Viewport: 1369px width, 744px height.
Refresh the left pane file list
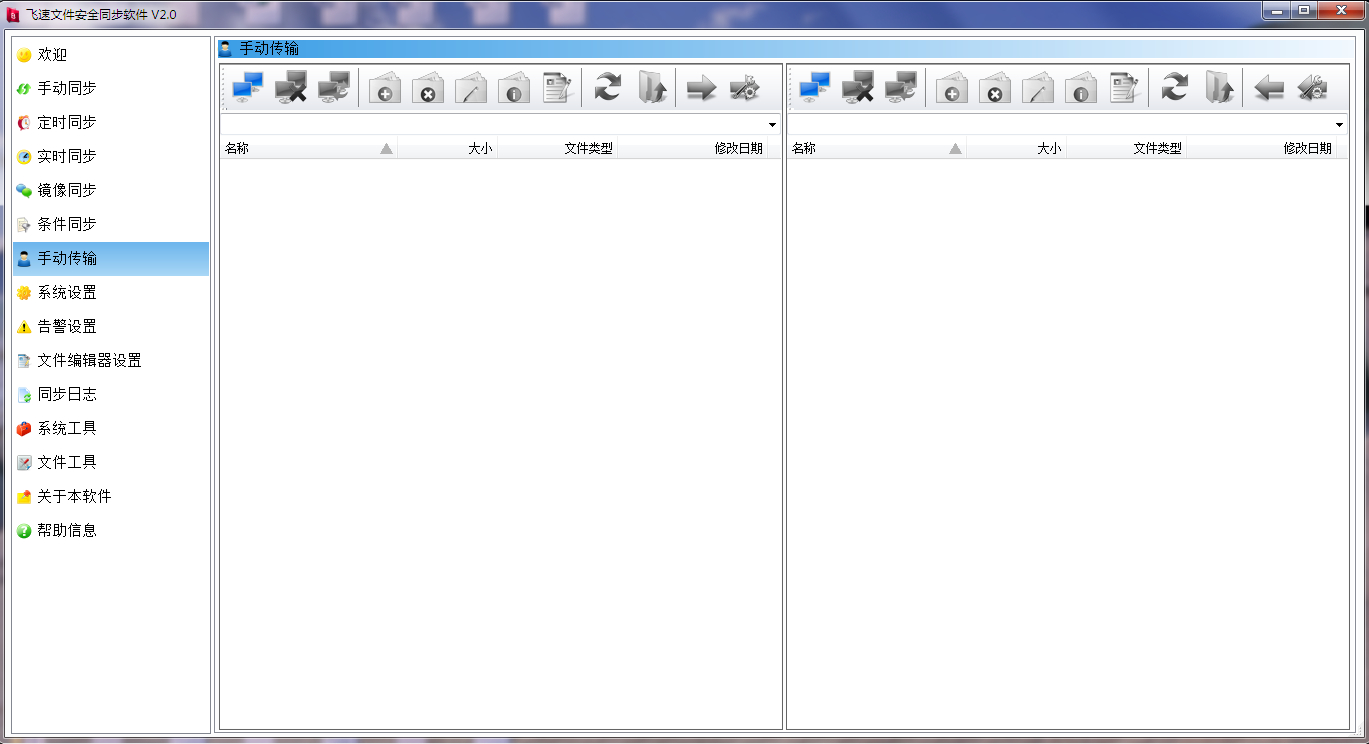[607, 88]
